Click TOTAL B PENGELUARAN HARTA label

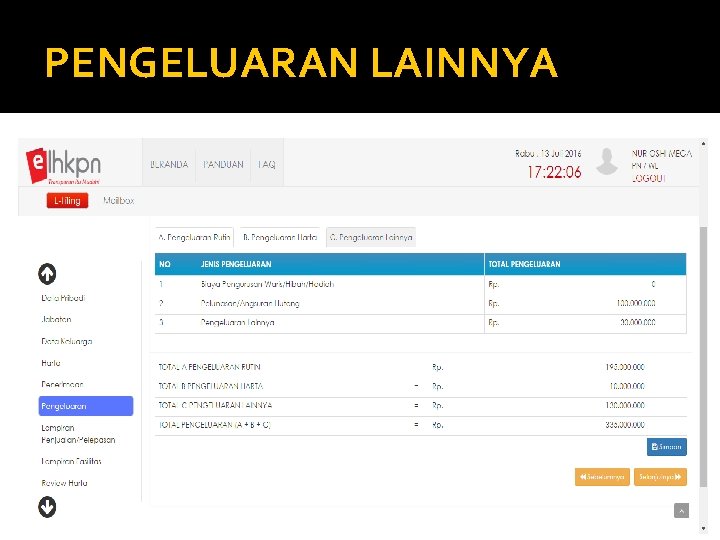[211, 386]
